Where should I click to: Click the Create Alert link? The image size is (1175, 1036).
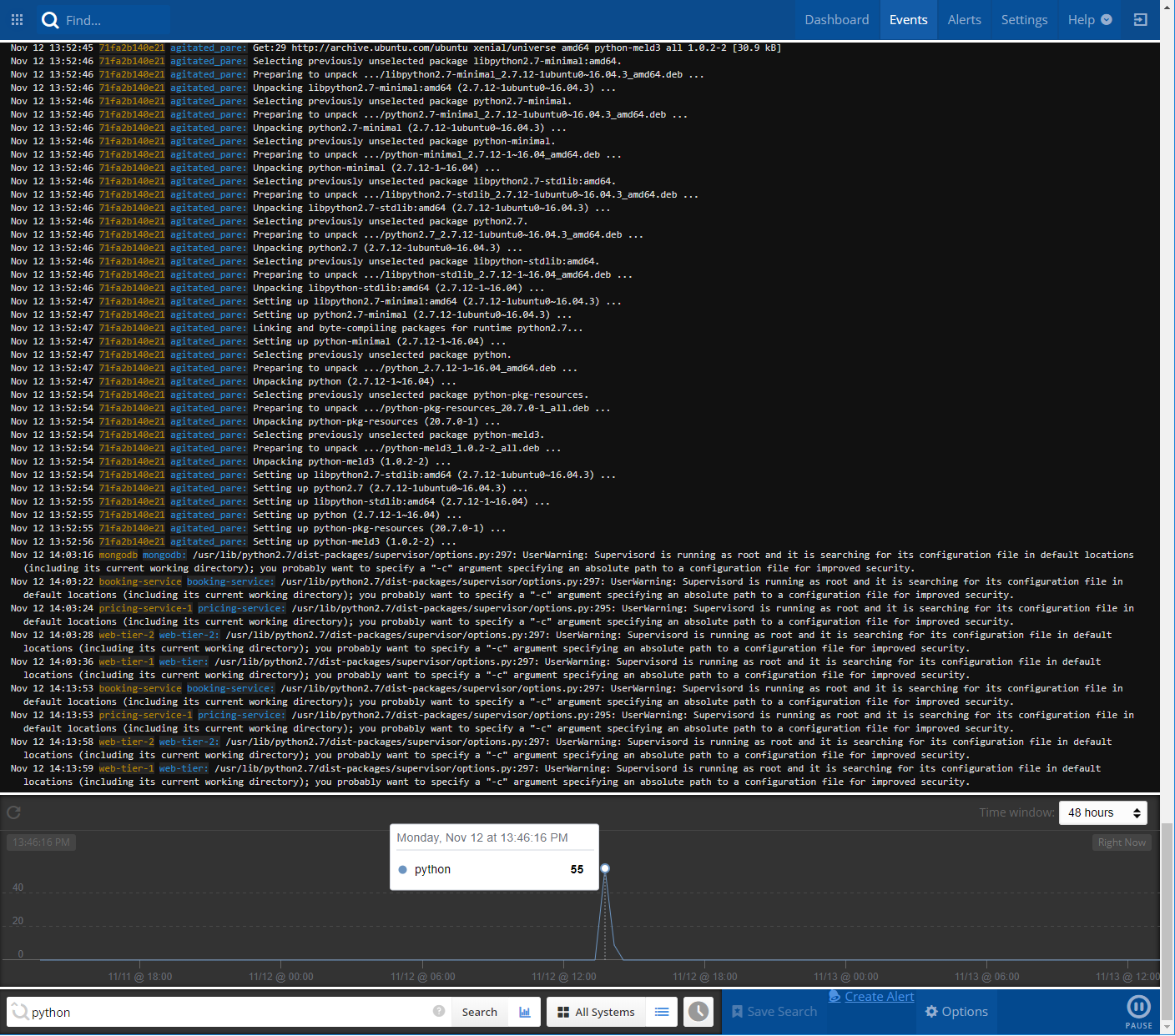(x=879, y=996)
